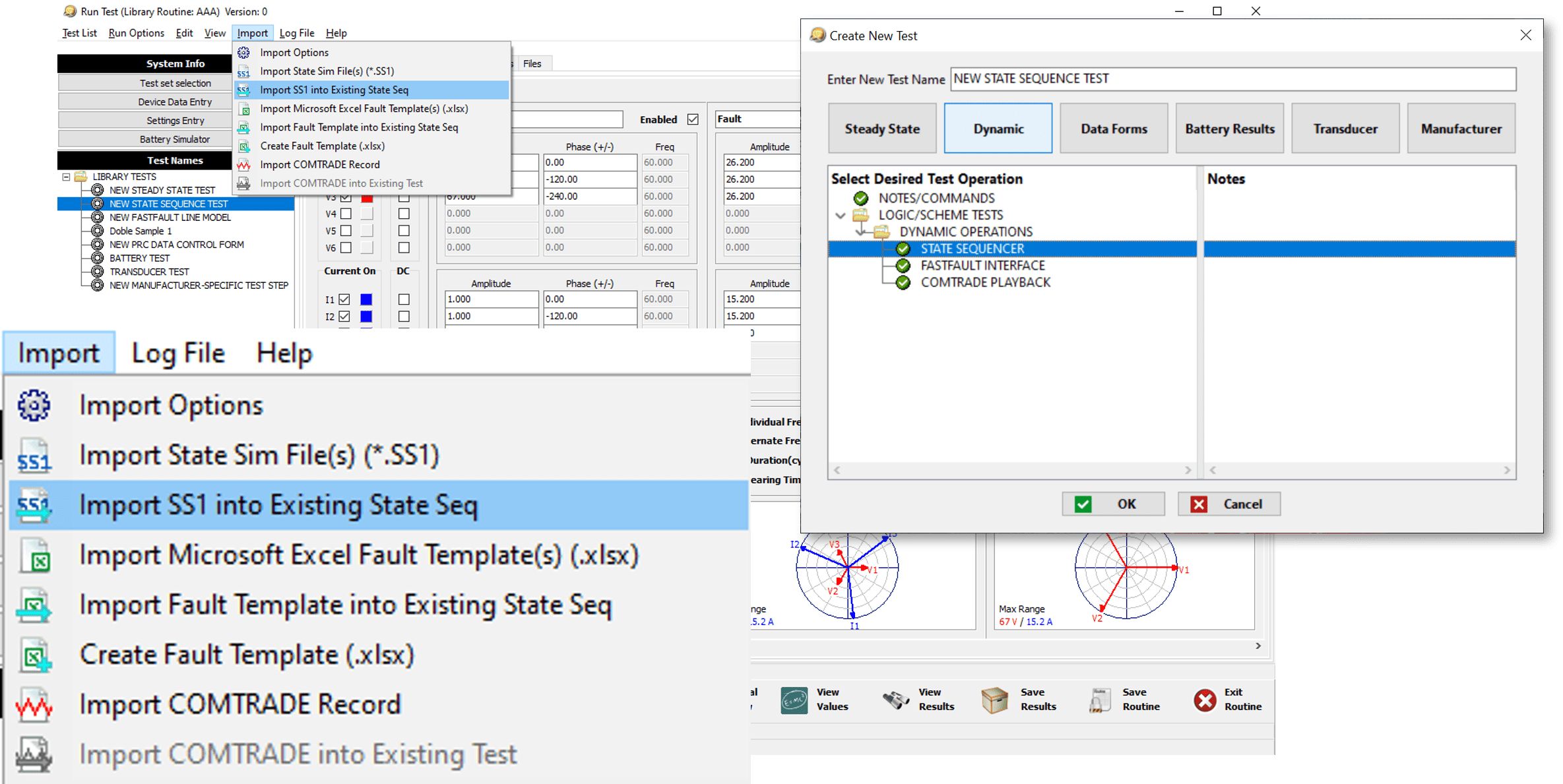Click the icon beside enlarged Import Fault Template into Existing State Seq
The width and height of the screenshot is (1563, 784).
[x=34, y=606]
